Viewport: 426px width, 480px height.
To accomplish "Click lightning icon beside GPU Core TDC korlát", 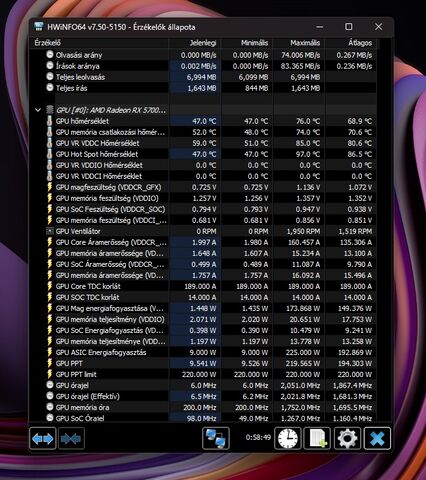I will [x=50, y=286].
